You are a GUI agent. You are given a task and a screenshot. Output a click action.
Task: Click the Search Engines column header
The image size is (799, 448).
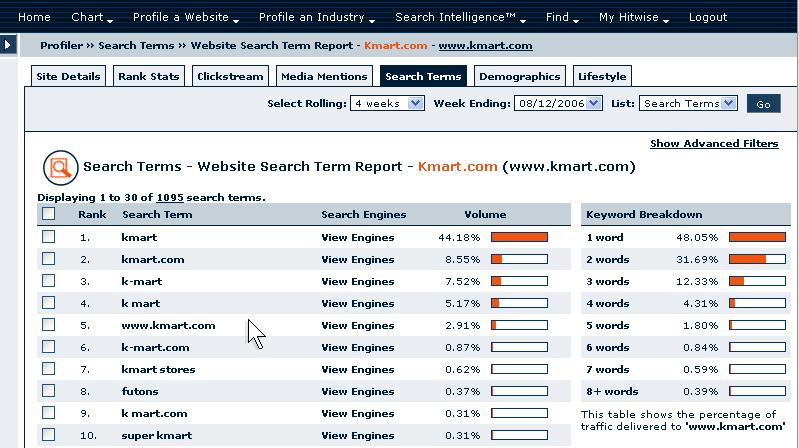click(x=363, y=215)
